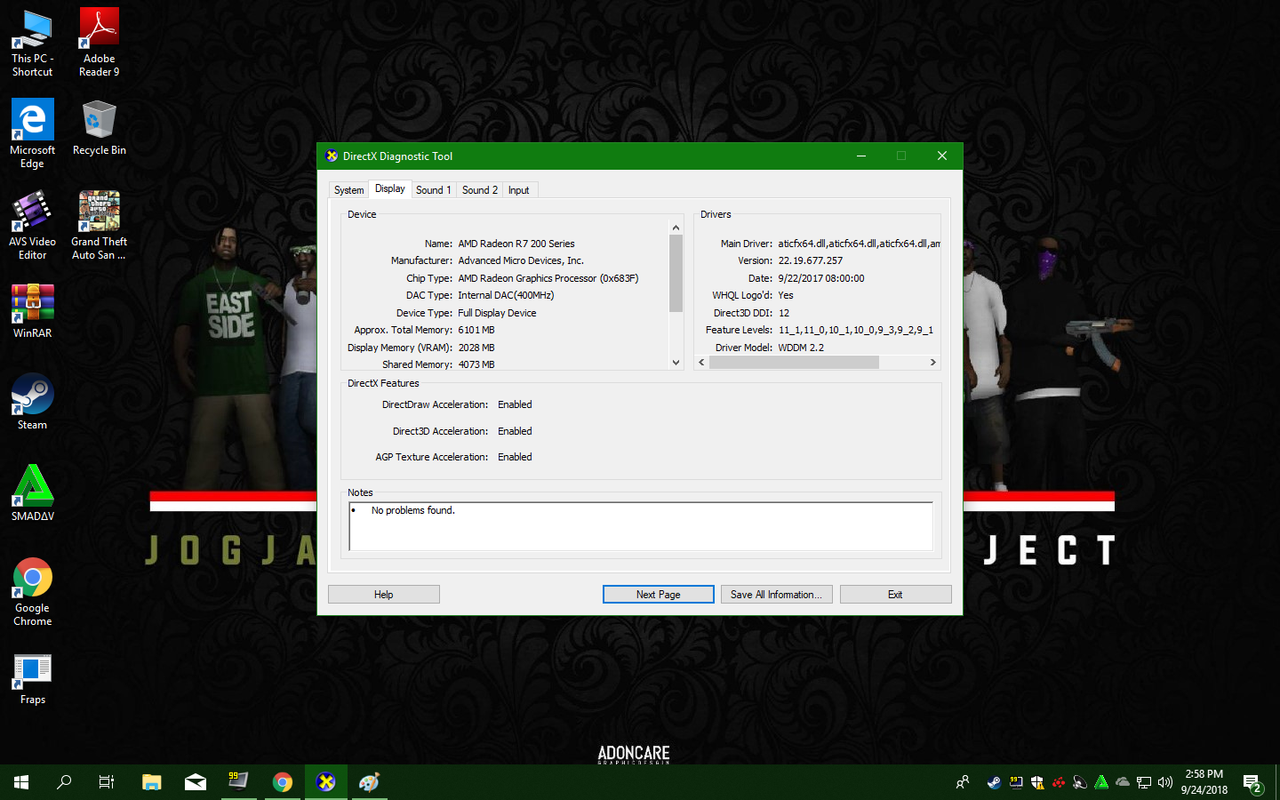This screenshot has height=800, width=1280.
Task: Select the '4073 MB' shared memory value
Action: point(476,364)
